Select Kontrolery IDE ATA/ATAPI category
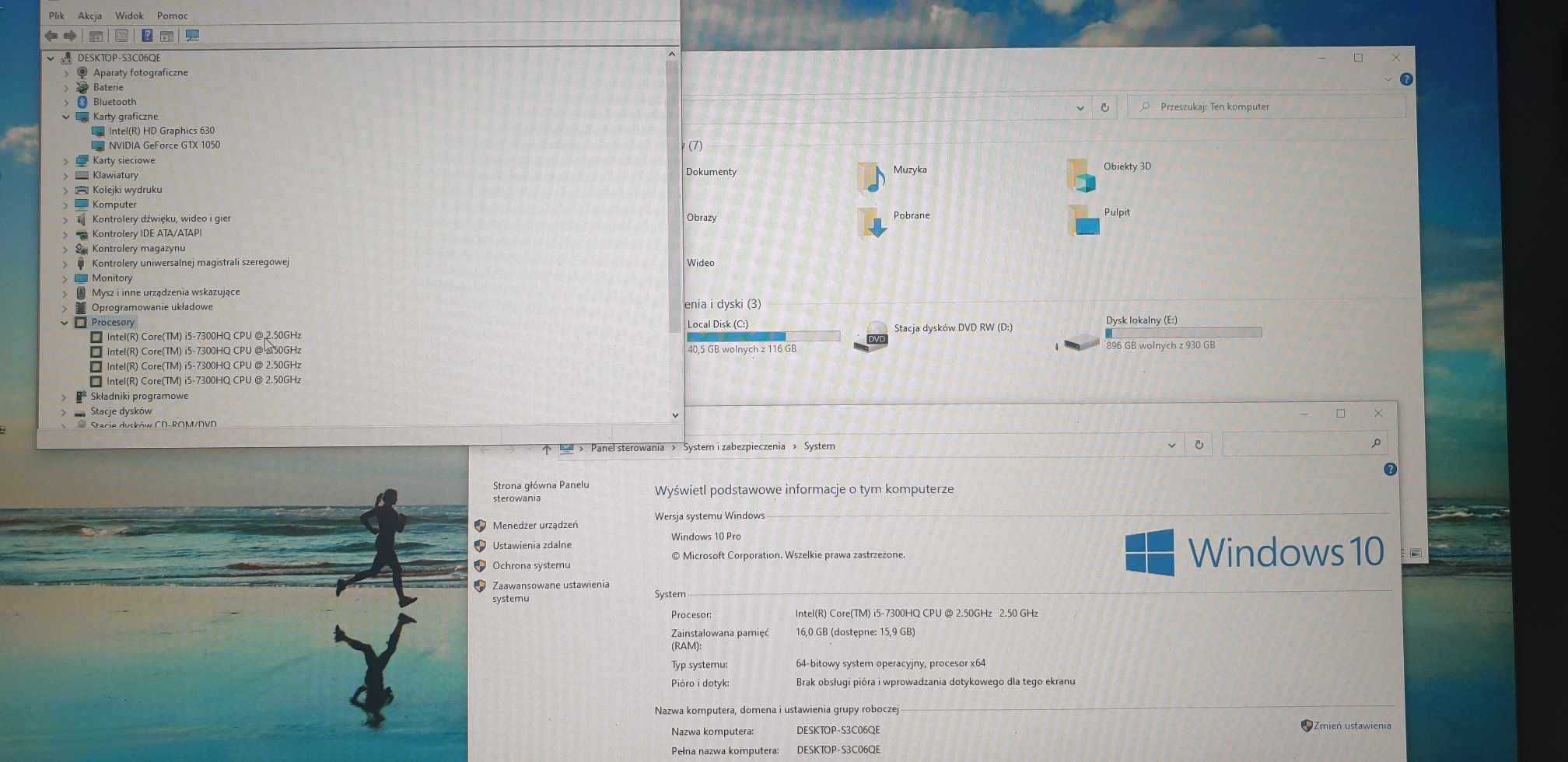This screenshot has width=1568, height=762. [x=146, y=233]
